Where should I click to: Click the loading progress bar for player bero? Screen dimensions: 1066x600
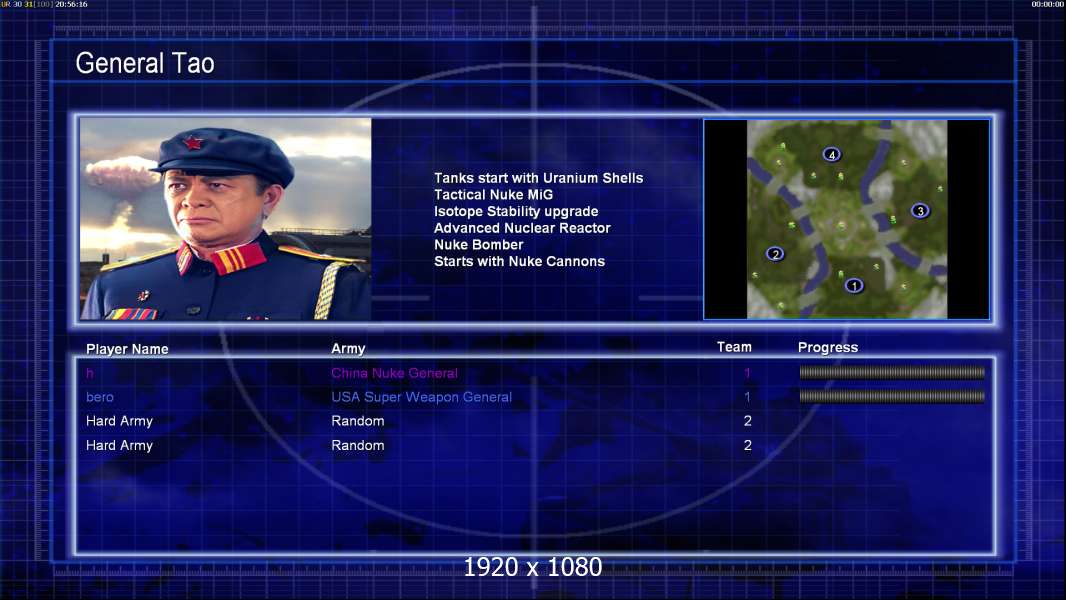[x=892, y=396]
